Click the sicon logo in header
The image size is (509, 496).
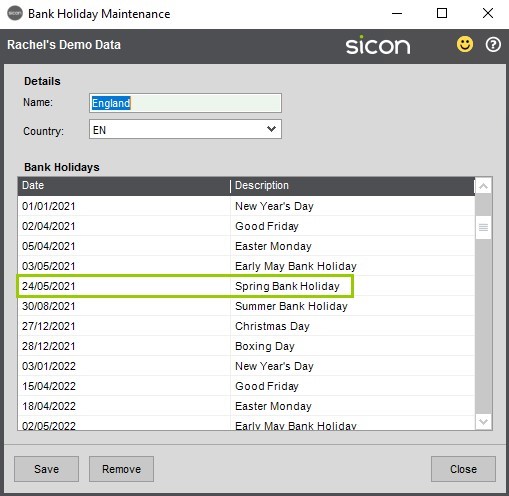[378, 45]
